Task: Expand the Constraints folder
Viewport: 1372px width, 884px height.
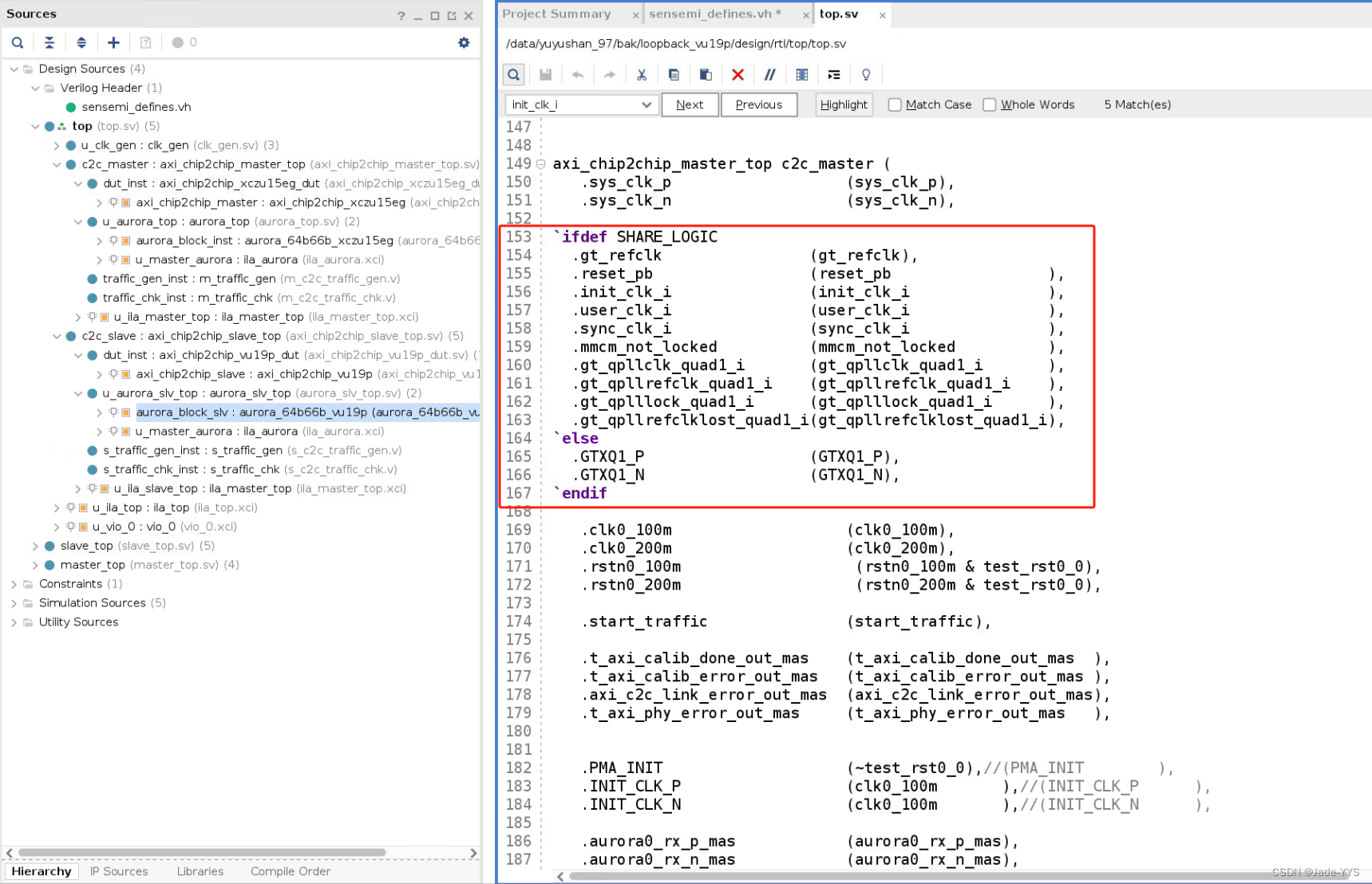Action: 14,583
